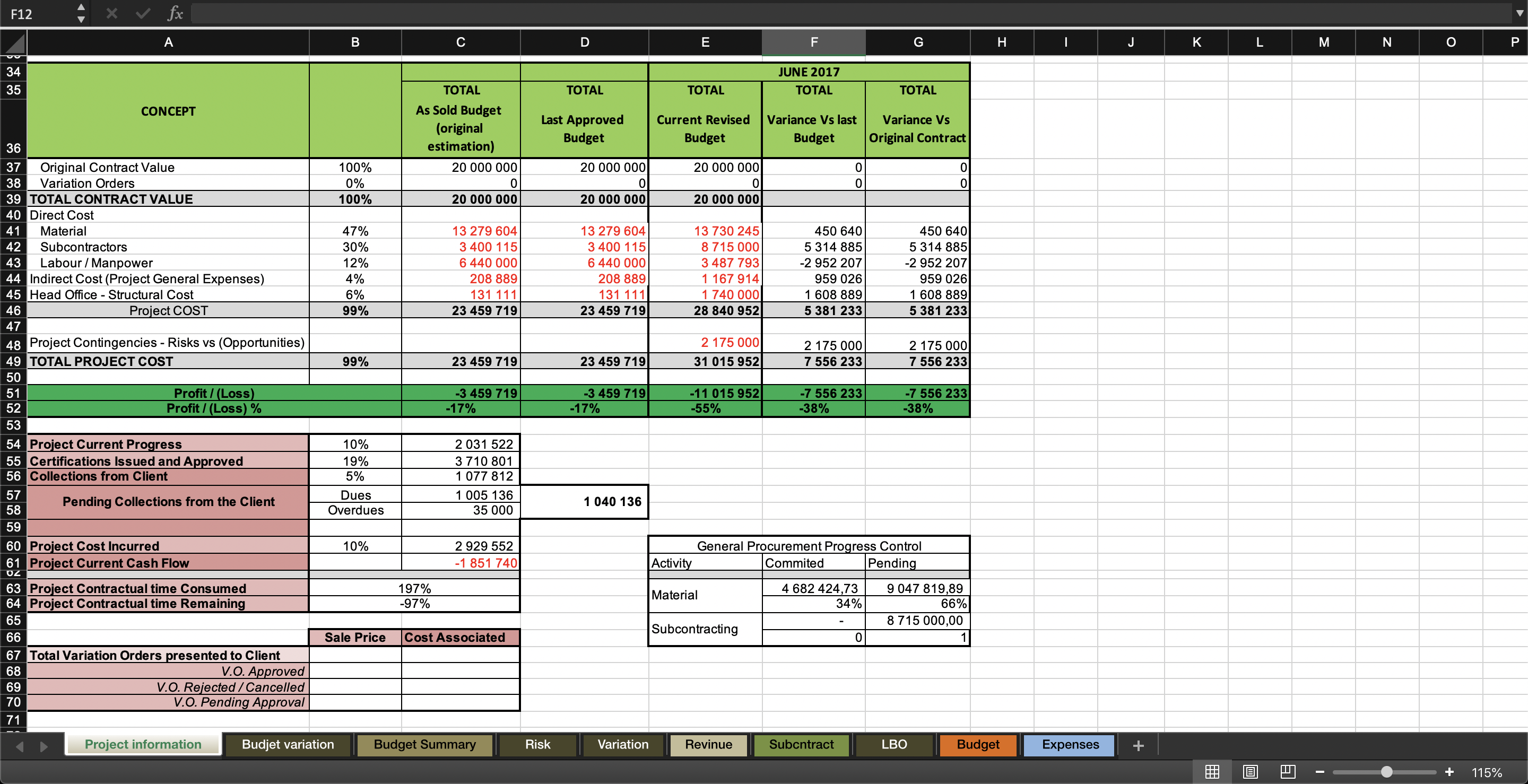The width and height of the screenshot is (1528, 784).
Task: Open the Variation sheet tab
Action: 623,744
